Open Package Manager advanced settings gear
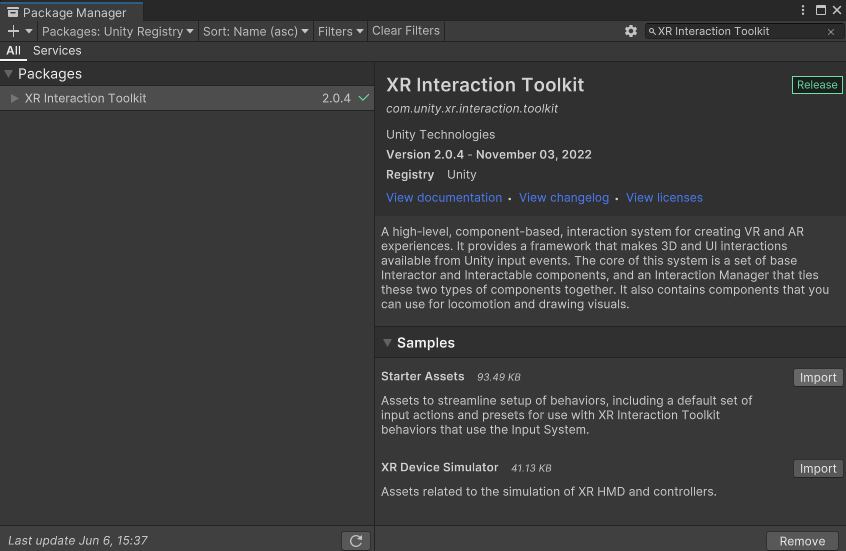846x551 pixels. (x=631, y=31)
